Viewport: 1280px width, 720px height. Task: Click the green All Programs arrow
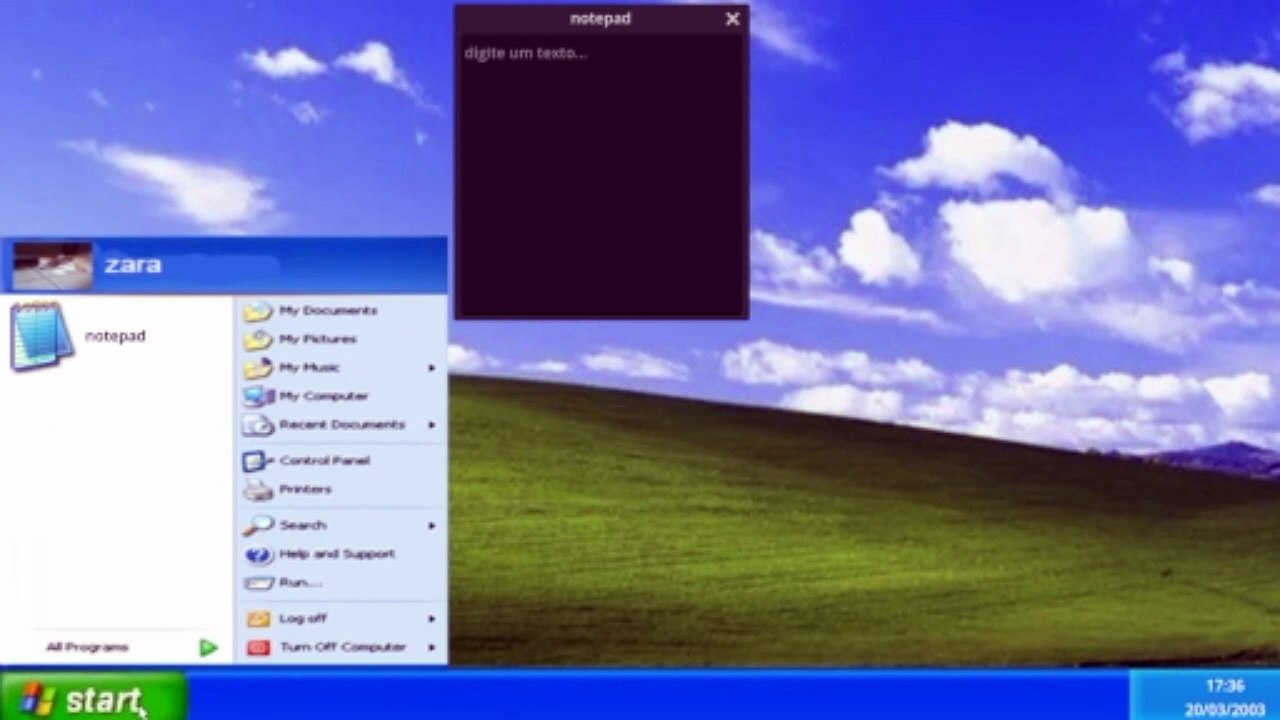coord(208,648)
